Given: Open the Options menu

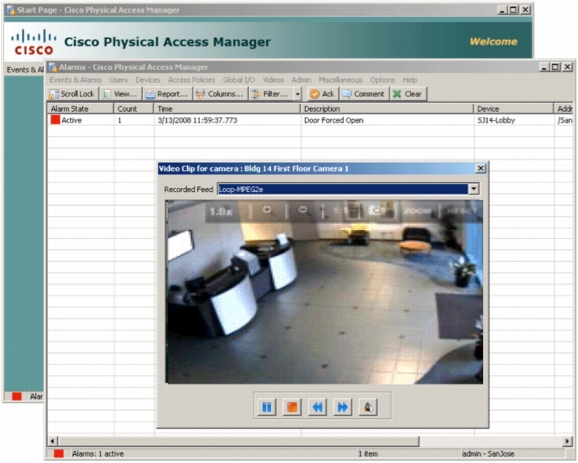Looking at the screenshot, I should click(x=382, y=80).
